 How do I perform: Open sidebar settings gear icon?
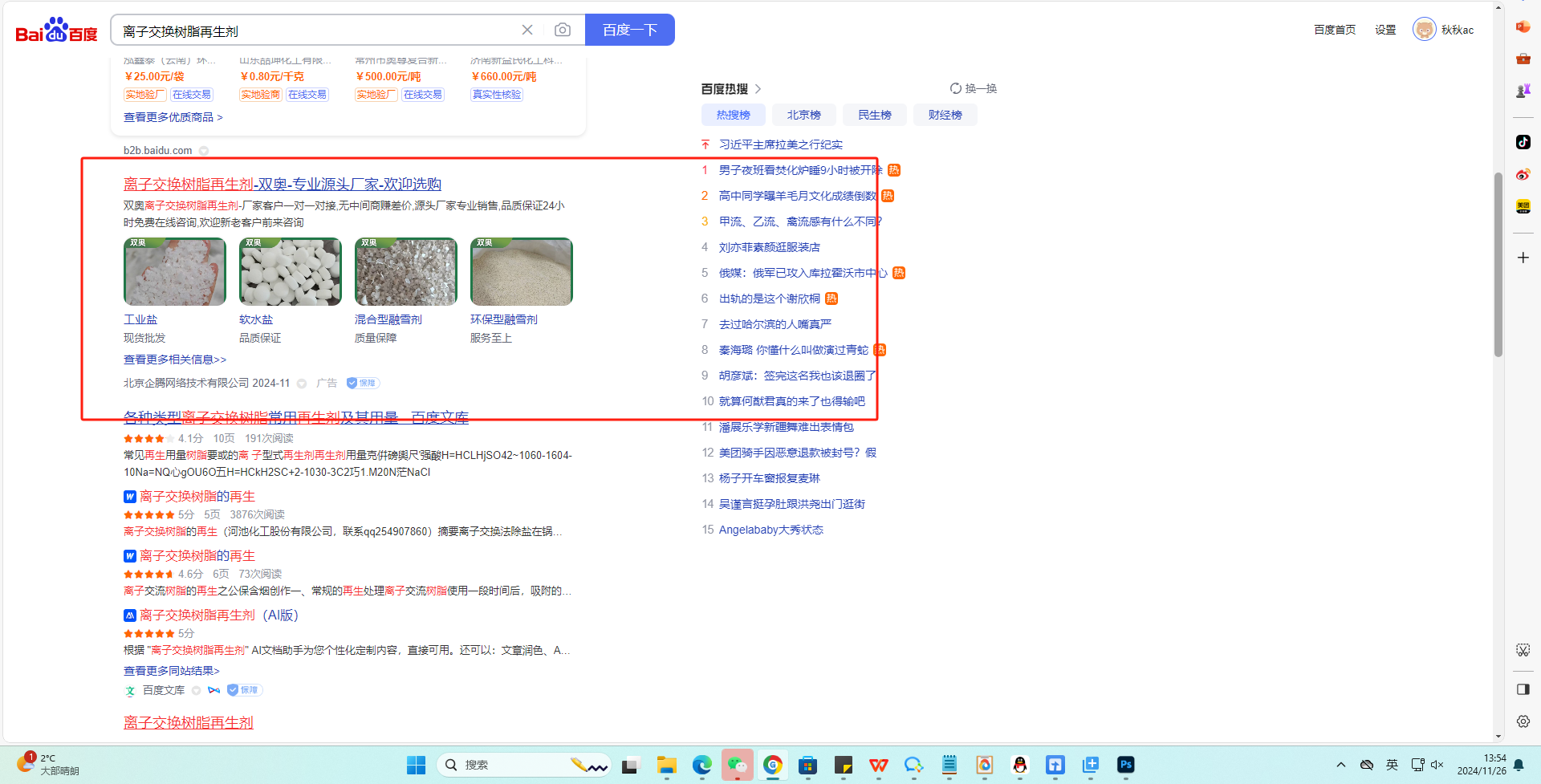click(x=1523, y=721)
